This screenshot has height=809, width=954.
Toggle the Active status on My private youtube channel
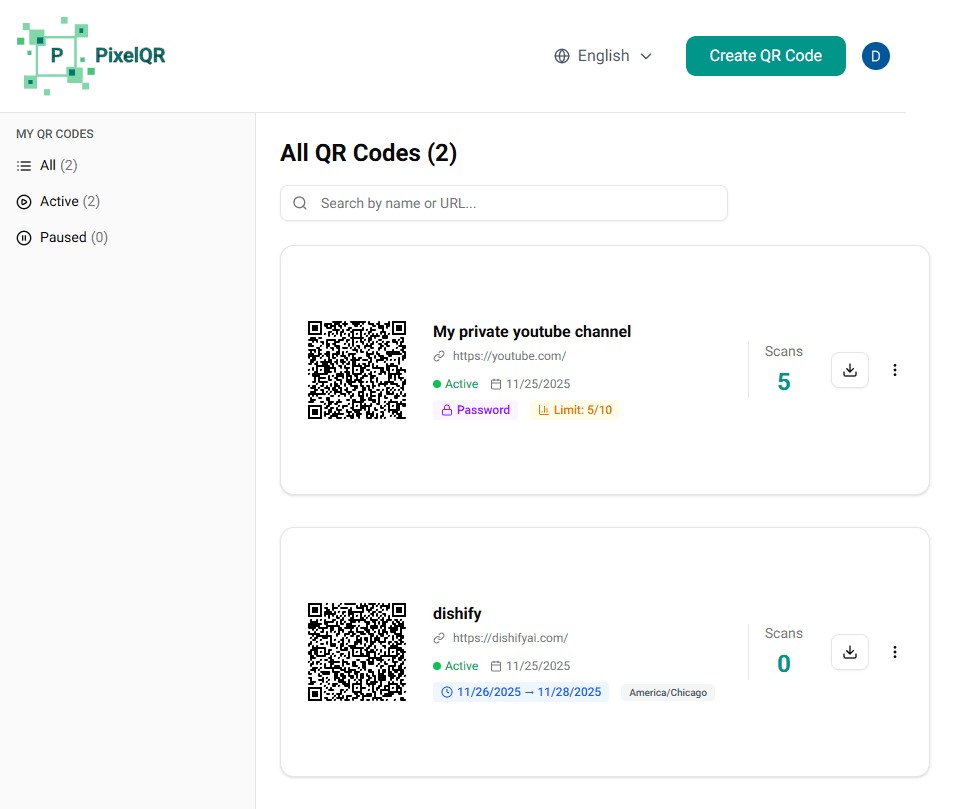[455, 383]
